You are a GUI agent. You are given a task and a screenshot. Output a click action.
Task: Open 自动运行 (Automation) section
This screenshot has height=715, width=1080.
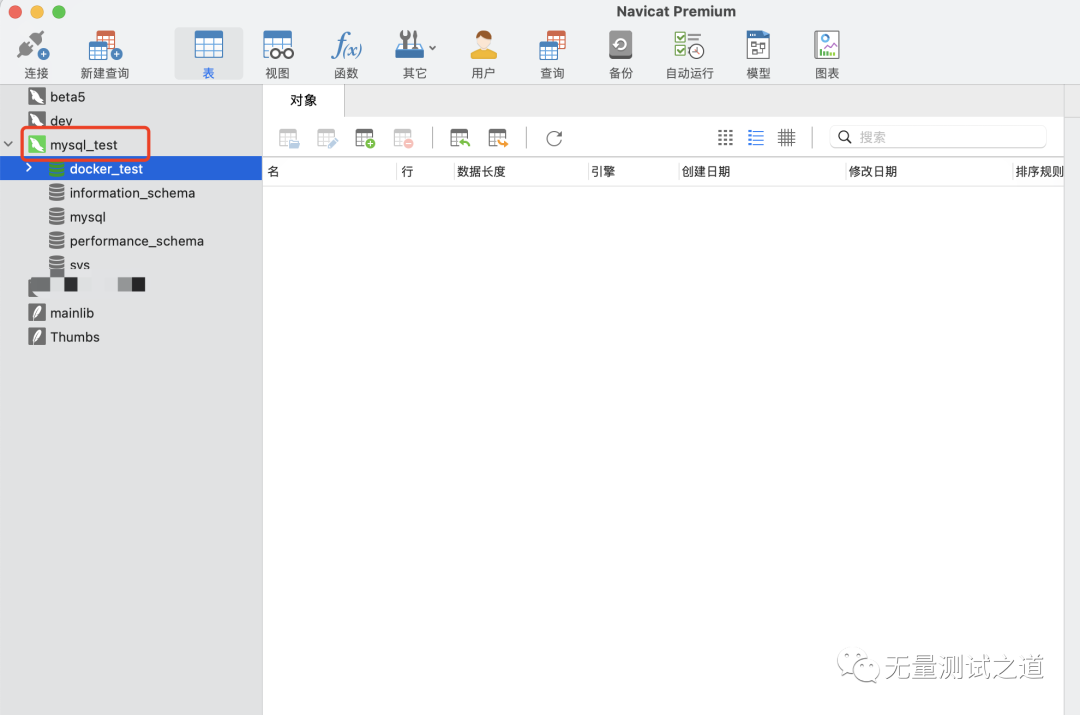coord(689,54)
